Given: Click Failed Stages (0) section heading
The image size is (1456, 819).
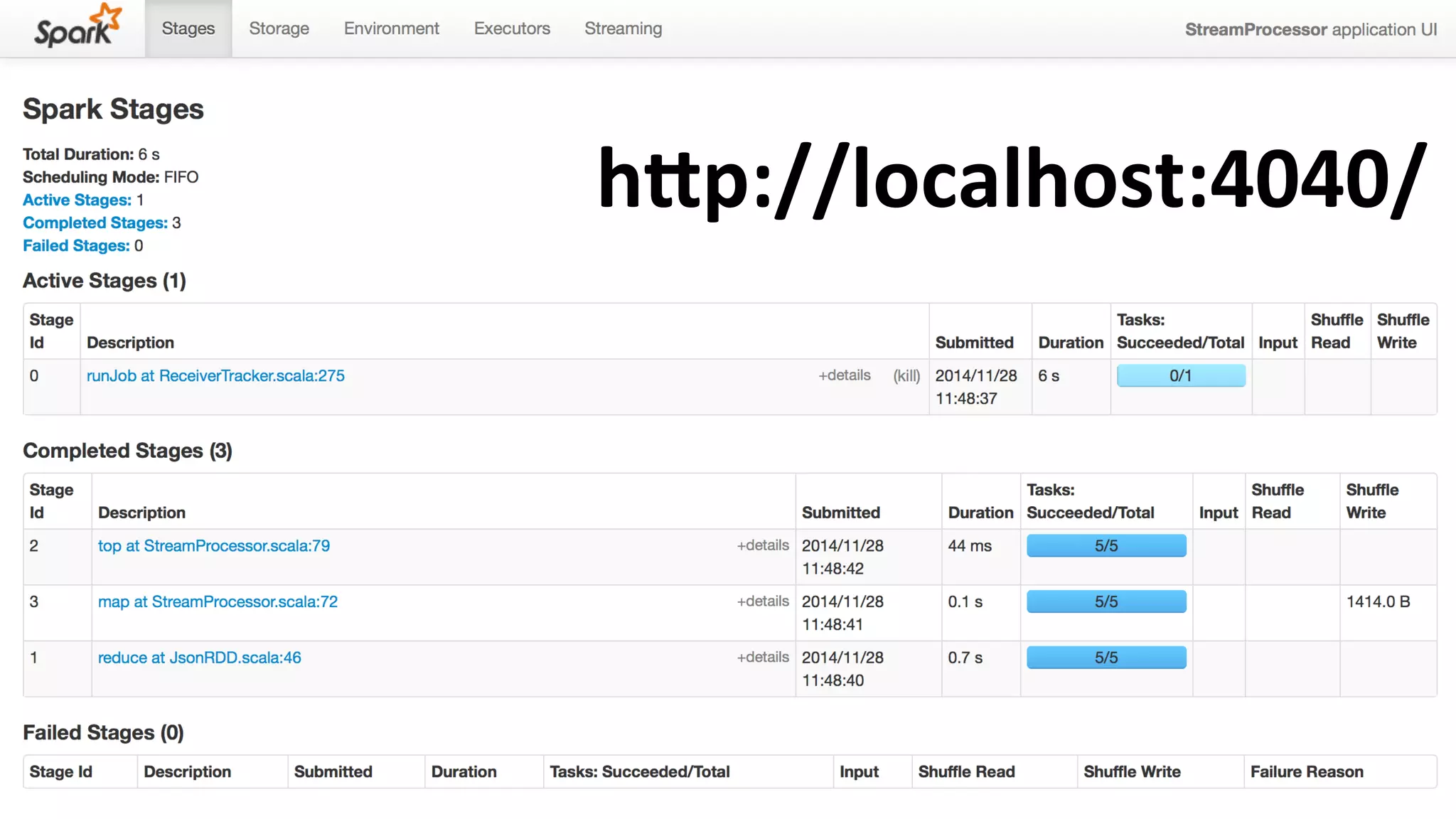Looking at the screenshot, I should (x=103, y=732).
